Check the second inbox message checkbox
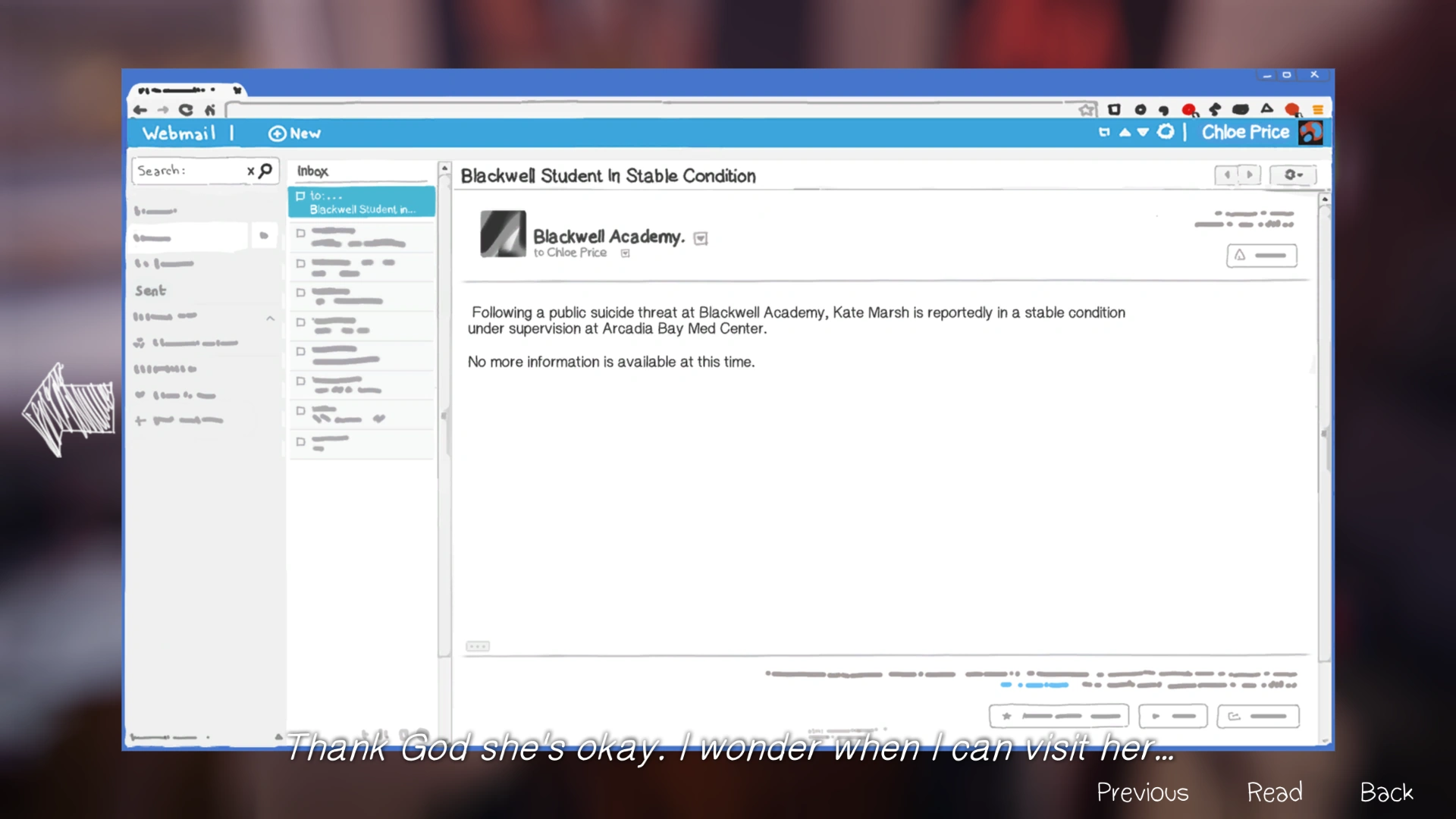Screen dimensions: 1456x819 [x=300, y=234]
